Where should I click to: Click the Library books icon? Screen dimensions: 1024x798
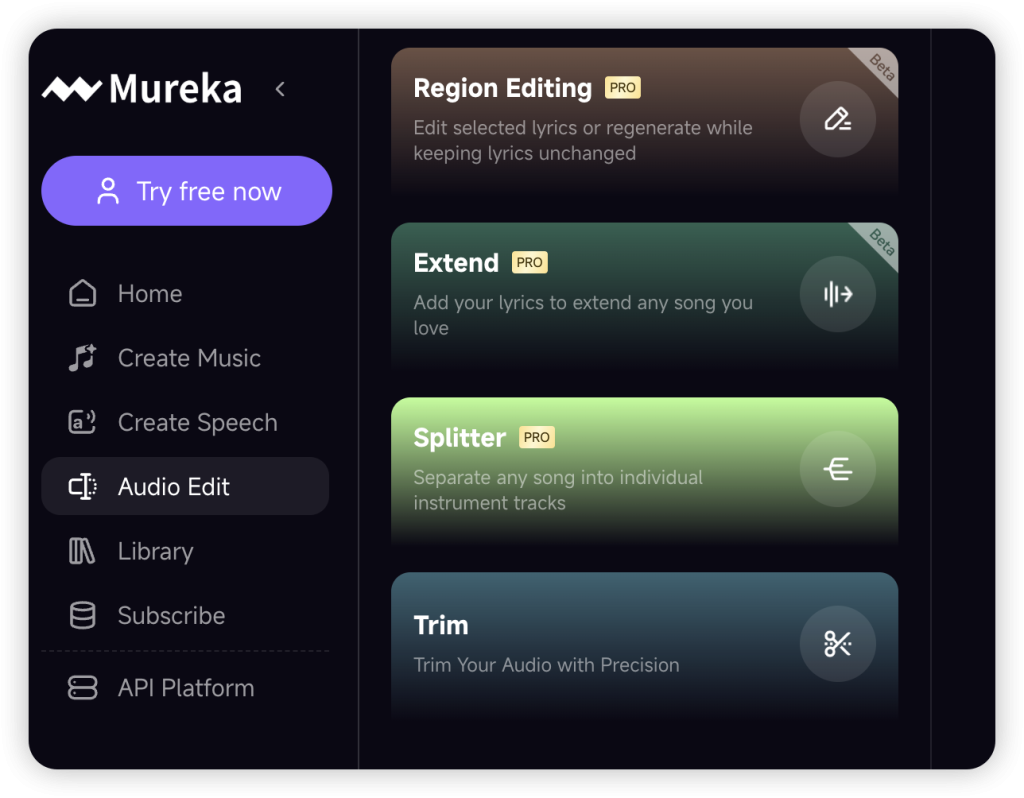82,551
